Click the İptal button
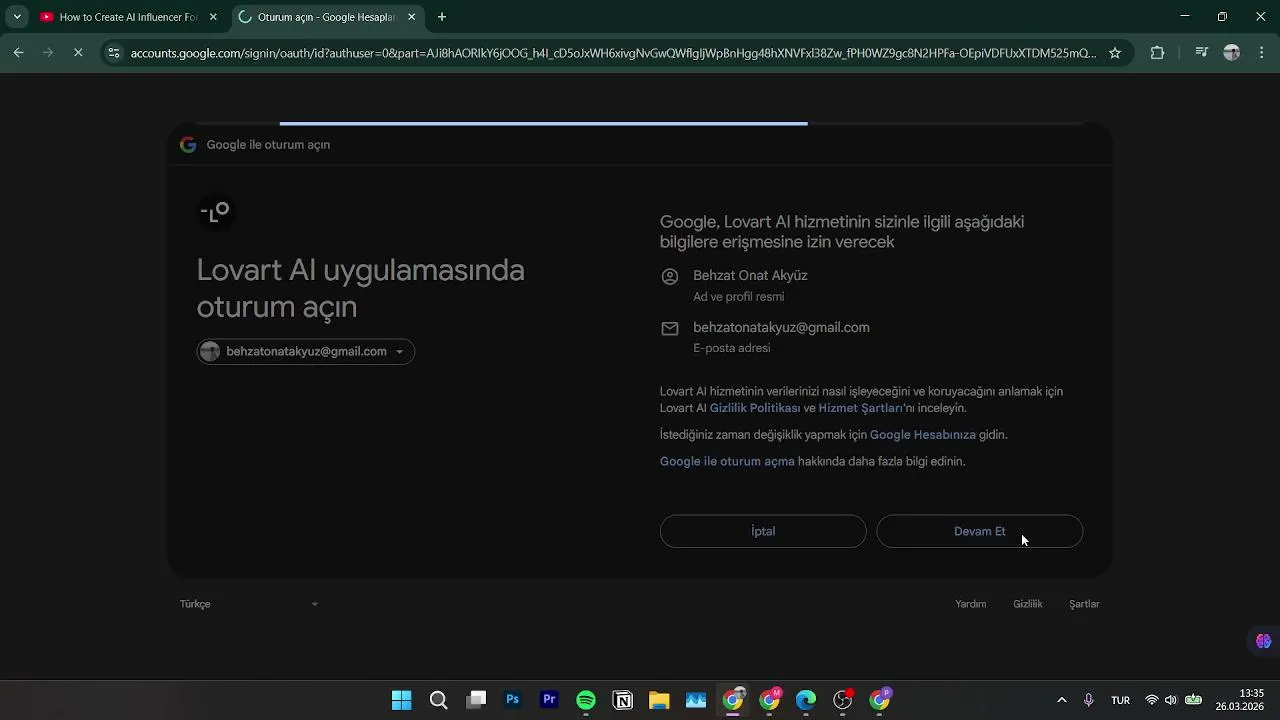This screenshot has width=1280, height=720. point(763,531)
